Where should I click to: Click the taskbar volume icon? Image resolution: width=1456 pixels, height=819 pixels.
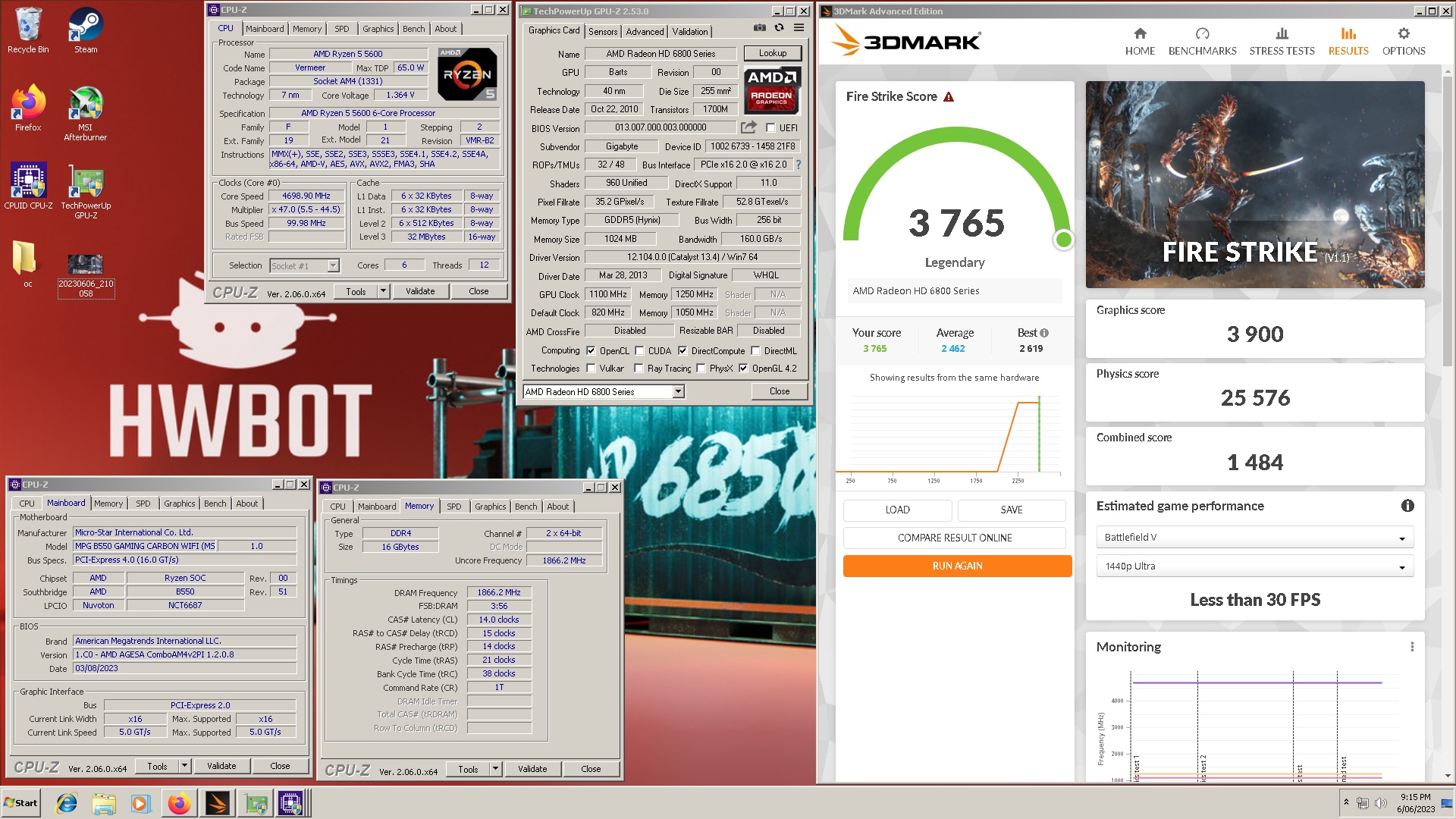[1380, 803]
